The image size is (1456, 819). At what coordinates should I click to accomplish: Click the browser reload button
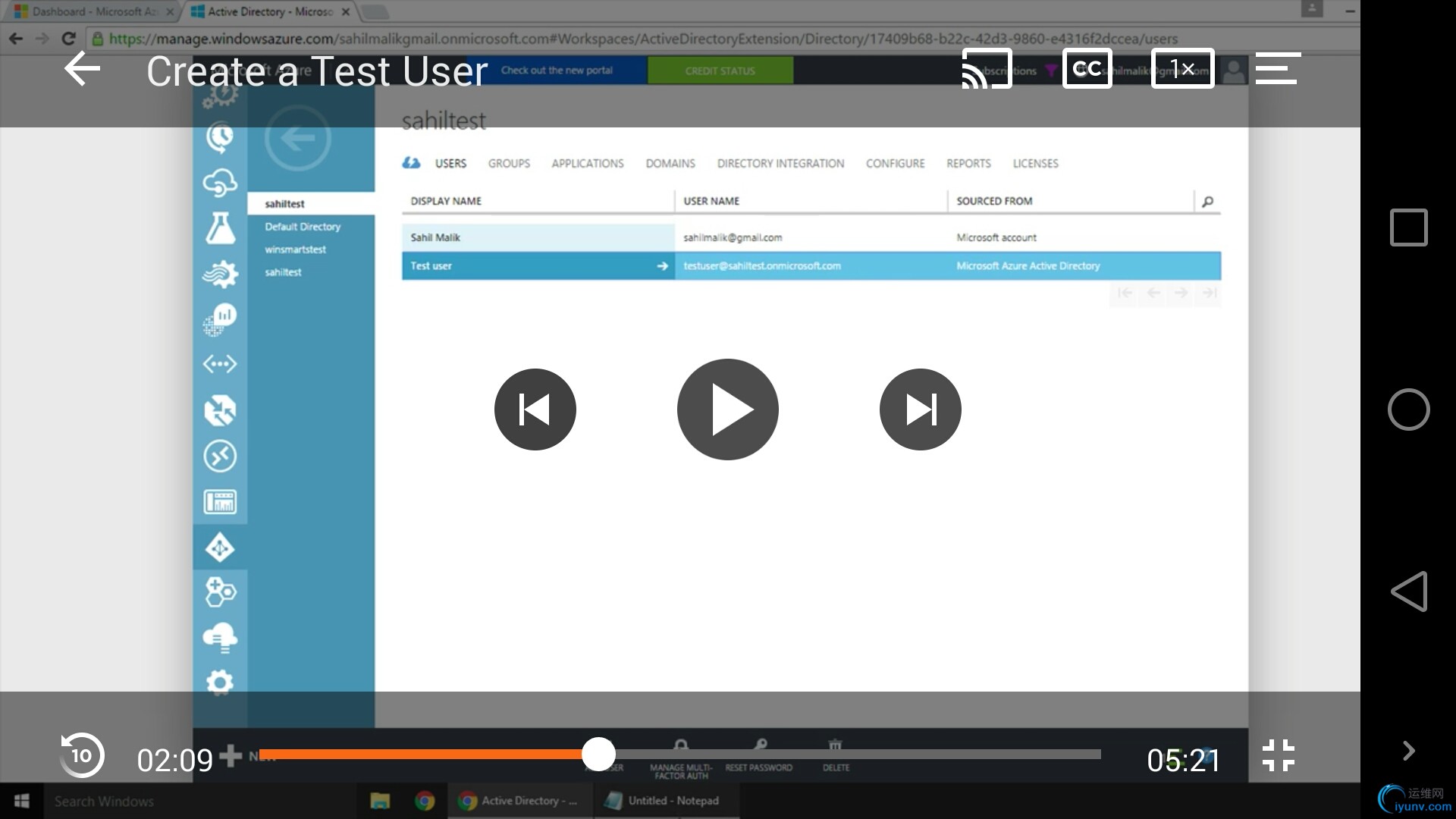[x=68, y=38]
